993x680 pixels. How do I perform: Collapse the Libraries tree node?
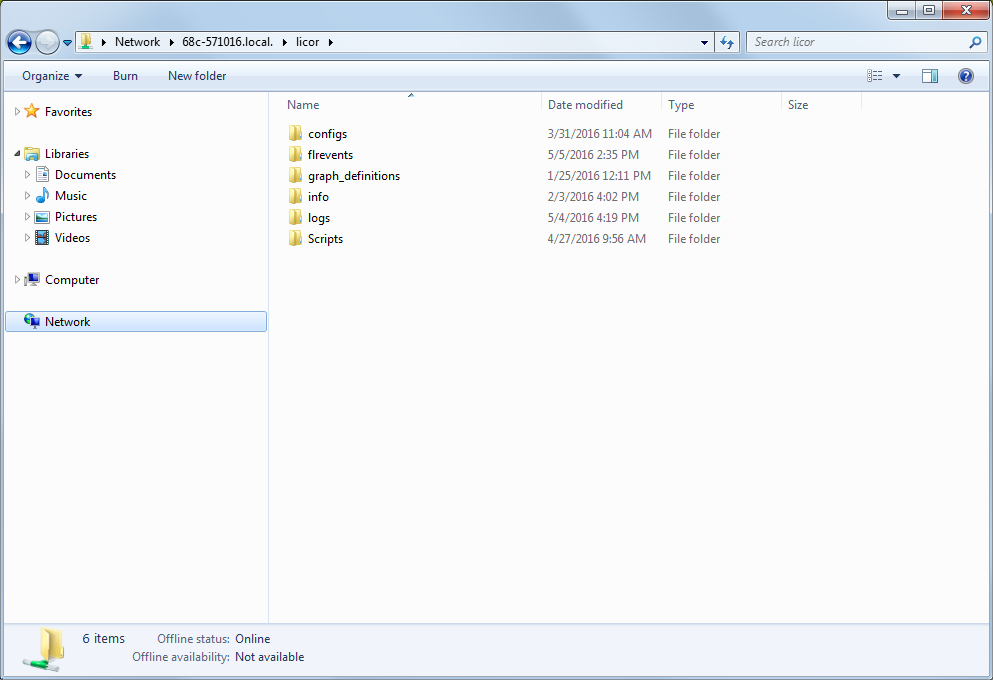click(17, 153)
